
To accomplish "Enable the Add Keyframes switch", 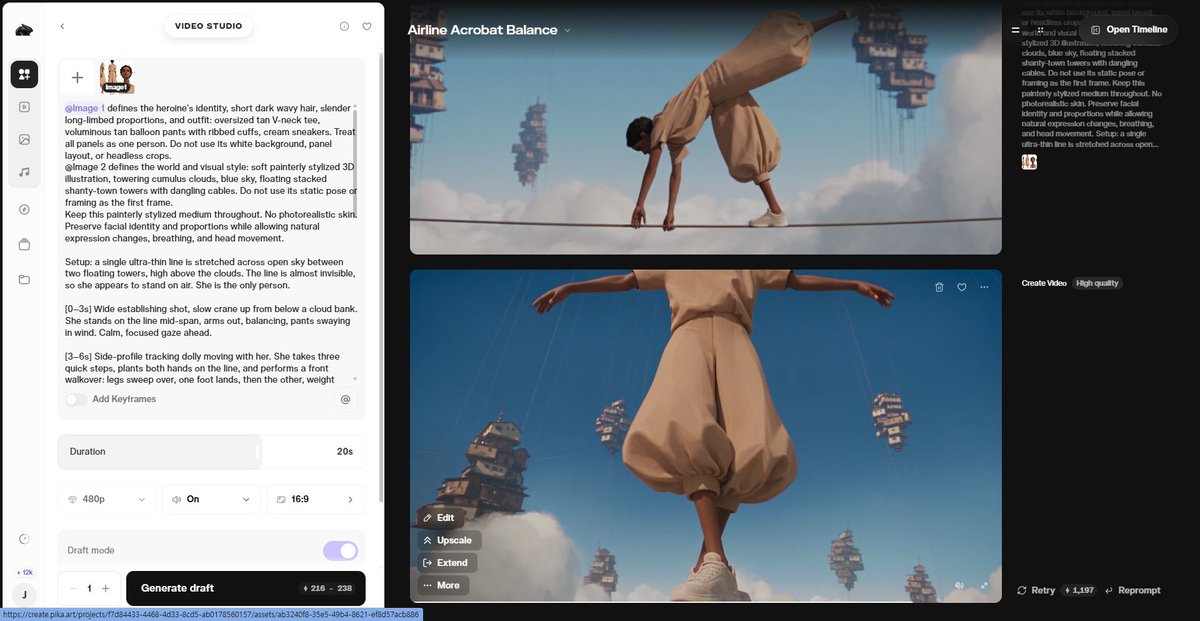I will (76, 399).
